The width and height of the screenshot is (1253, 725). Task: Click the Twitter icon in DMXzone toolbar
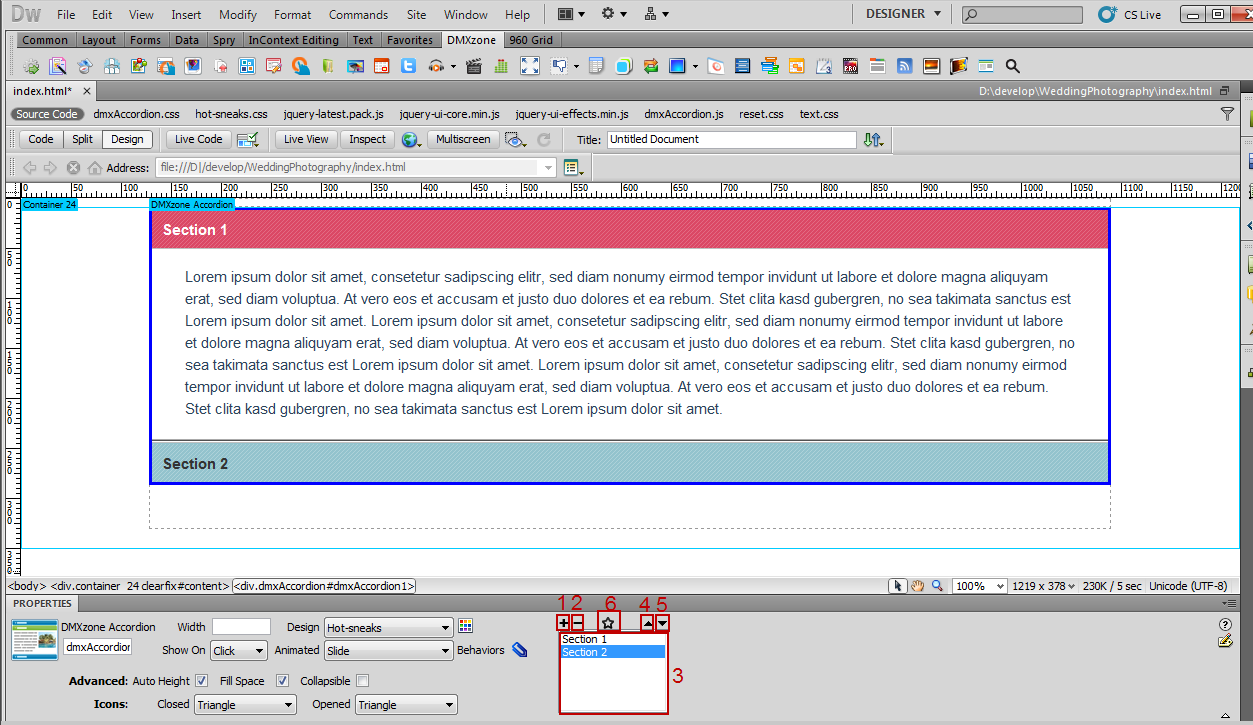click(408, 66)
